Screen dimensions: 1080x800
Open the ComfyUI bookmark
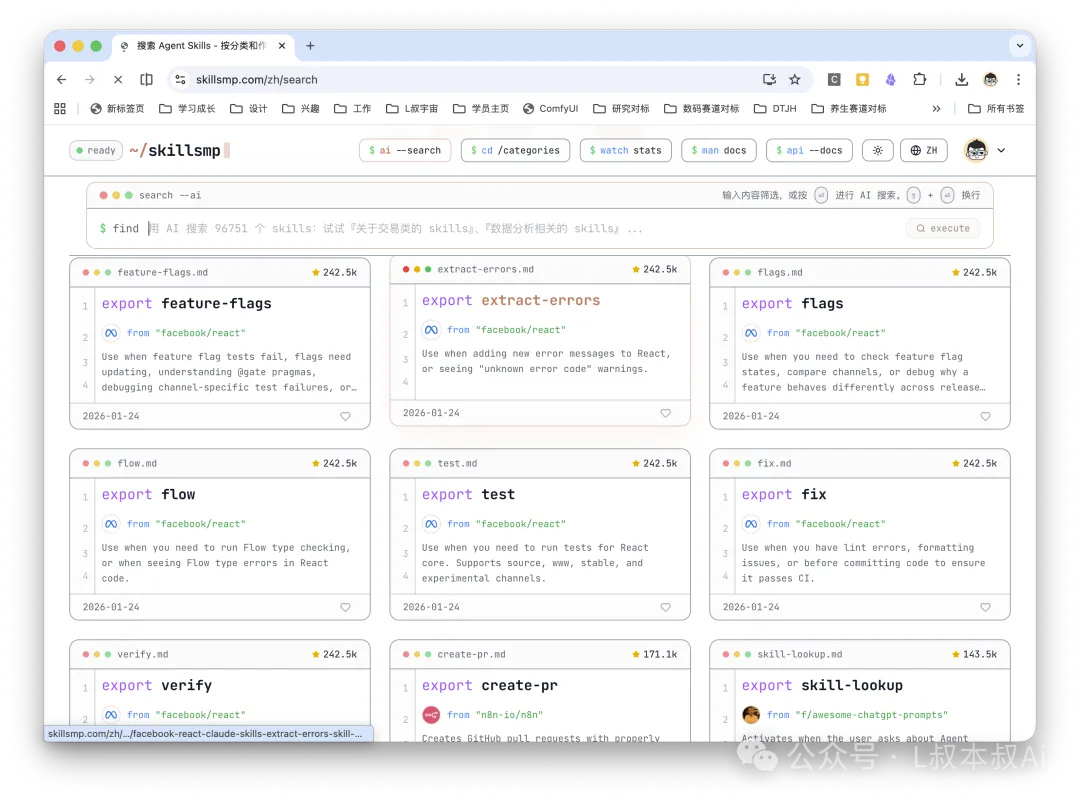550,109
